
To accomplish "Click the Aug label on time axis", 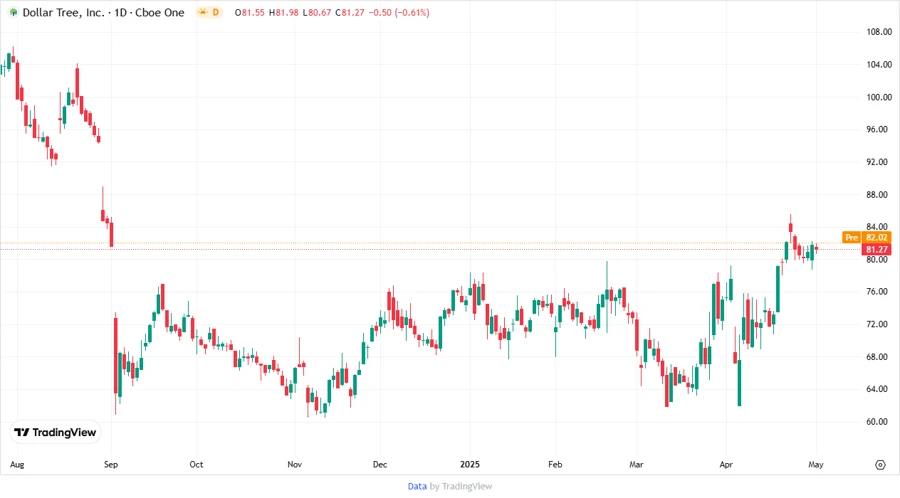I will pos(17,465).
